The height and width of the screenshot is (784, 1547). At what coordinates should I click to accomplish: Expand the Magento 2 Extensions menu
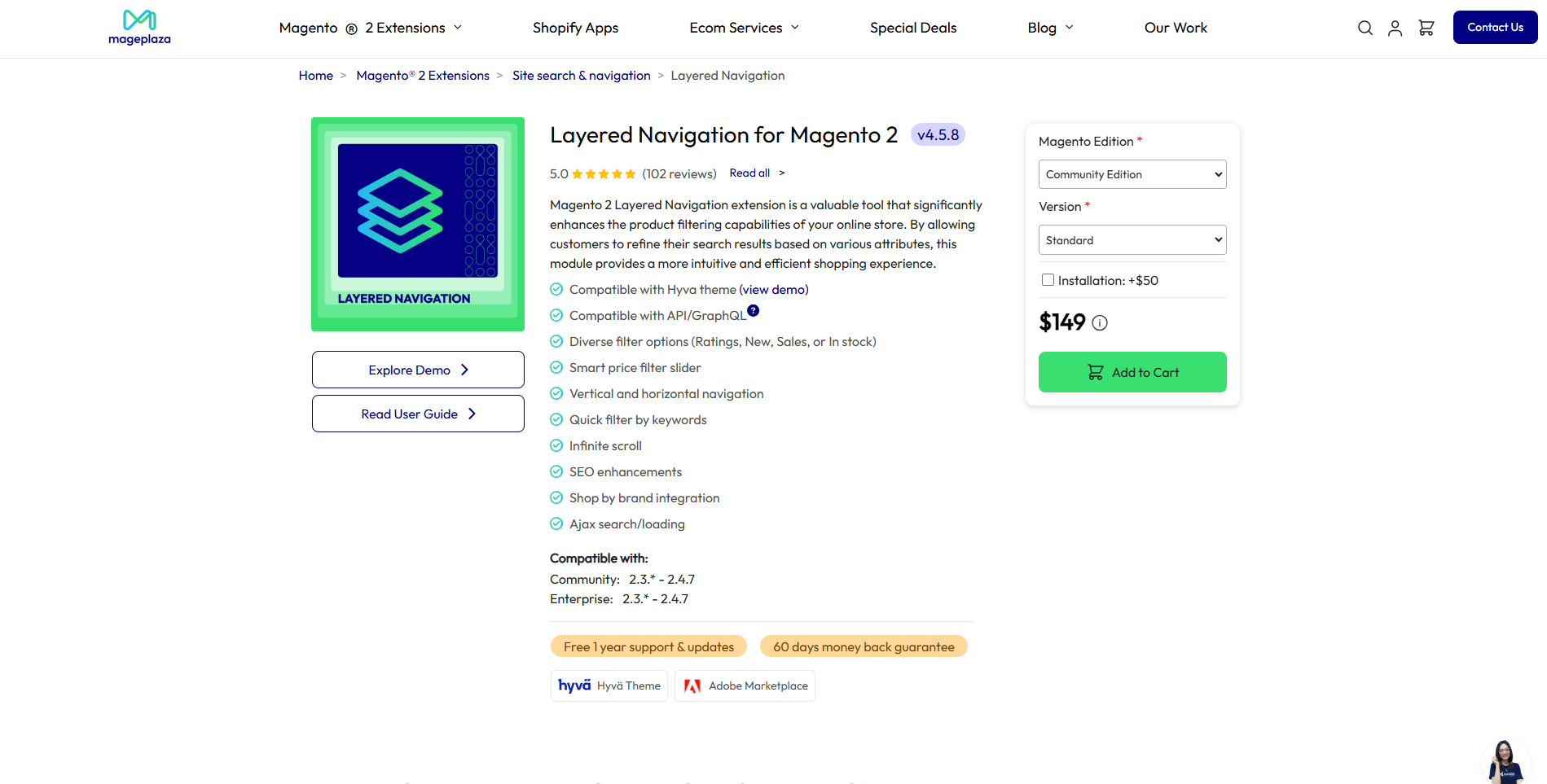point(371,28)
